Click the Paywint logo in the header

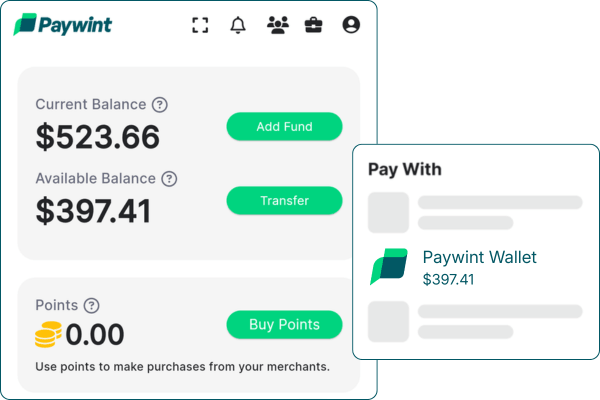(63, 25)
